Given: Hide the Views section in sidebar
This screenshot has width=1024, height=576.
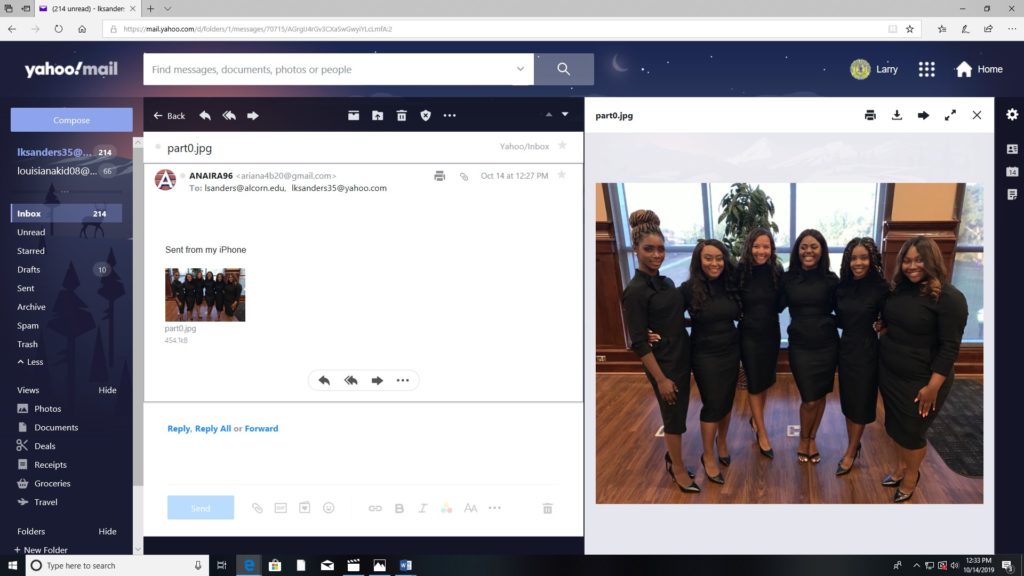Looking at the screenshot, I should pyautogui.click(x=107, y=390).
